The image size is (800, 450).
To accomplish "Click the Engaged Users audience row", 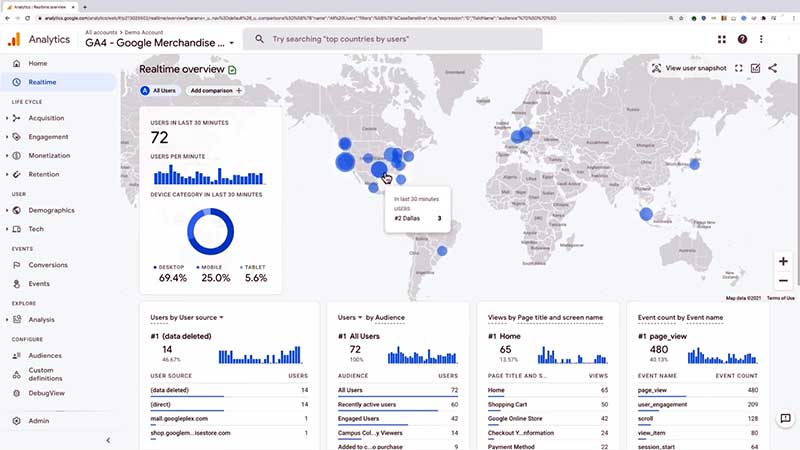I will tap(397, 418).
